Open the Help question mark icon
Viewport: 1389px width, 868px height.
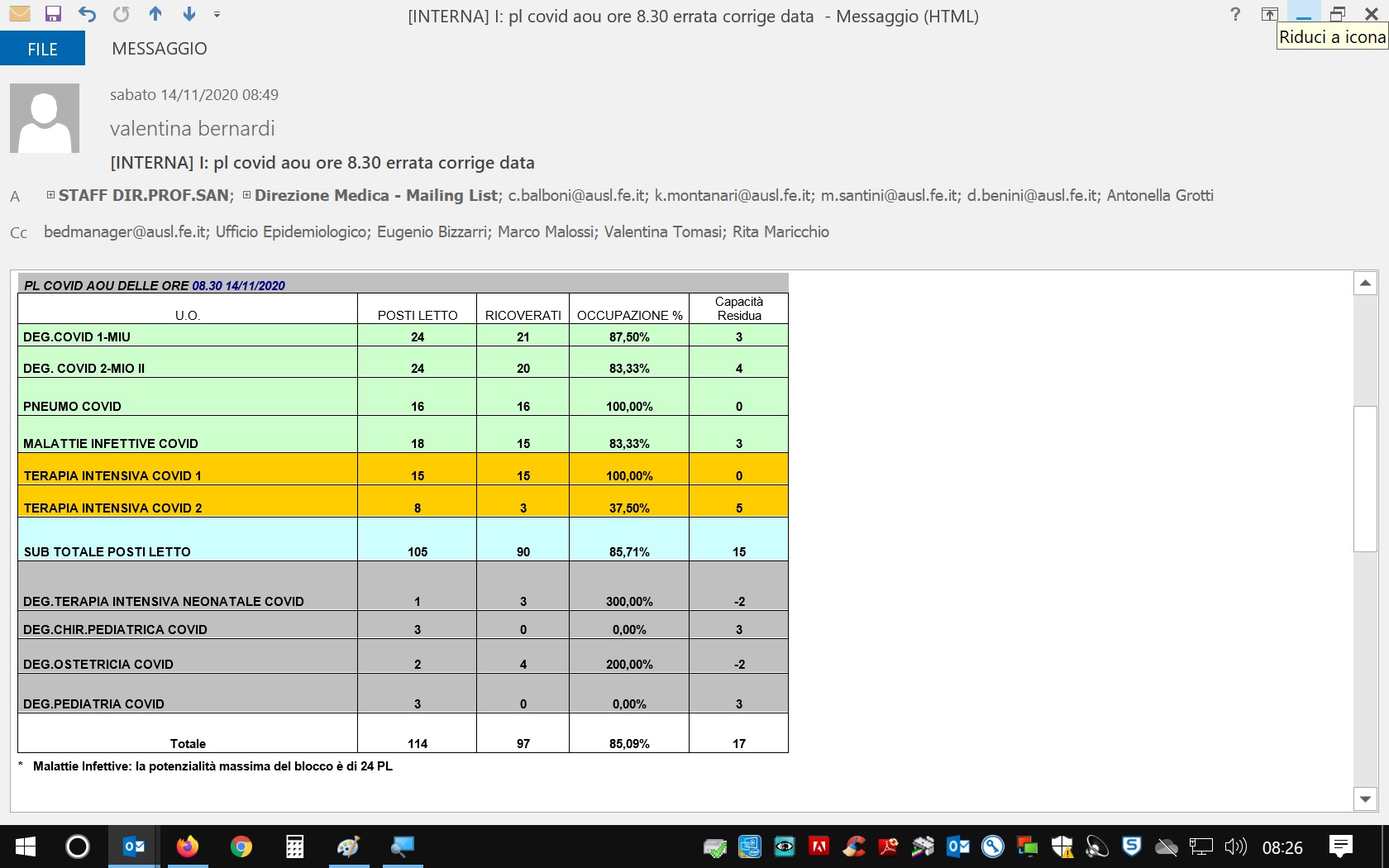click(1235, 14)
